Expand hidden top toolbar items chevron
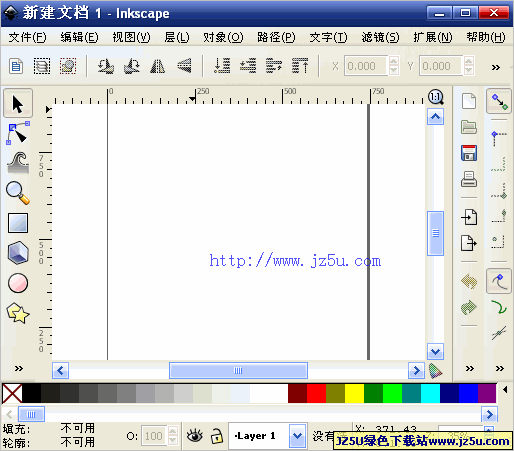Image resolution: width=514 pixels, height=451 pixels. [x=496, y=67]
